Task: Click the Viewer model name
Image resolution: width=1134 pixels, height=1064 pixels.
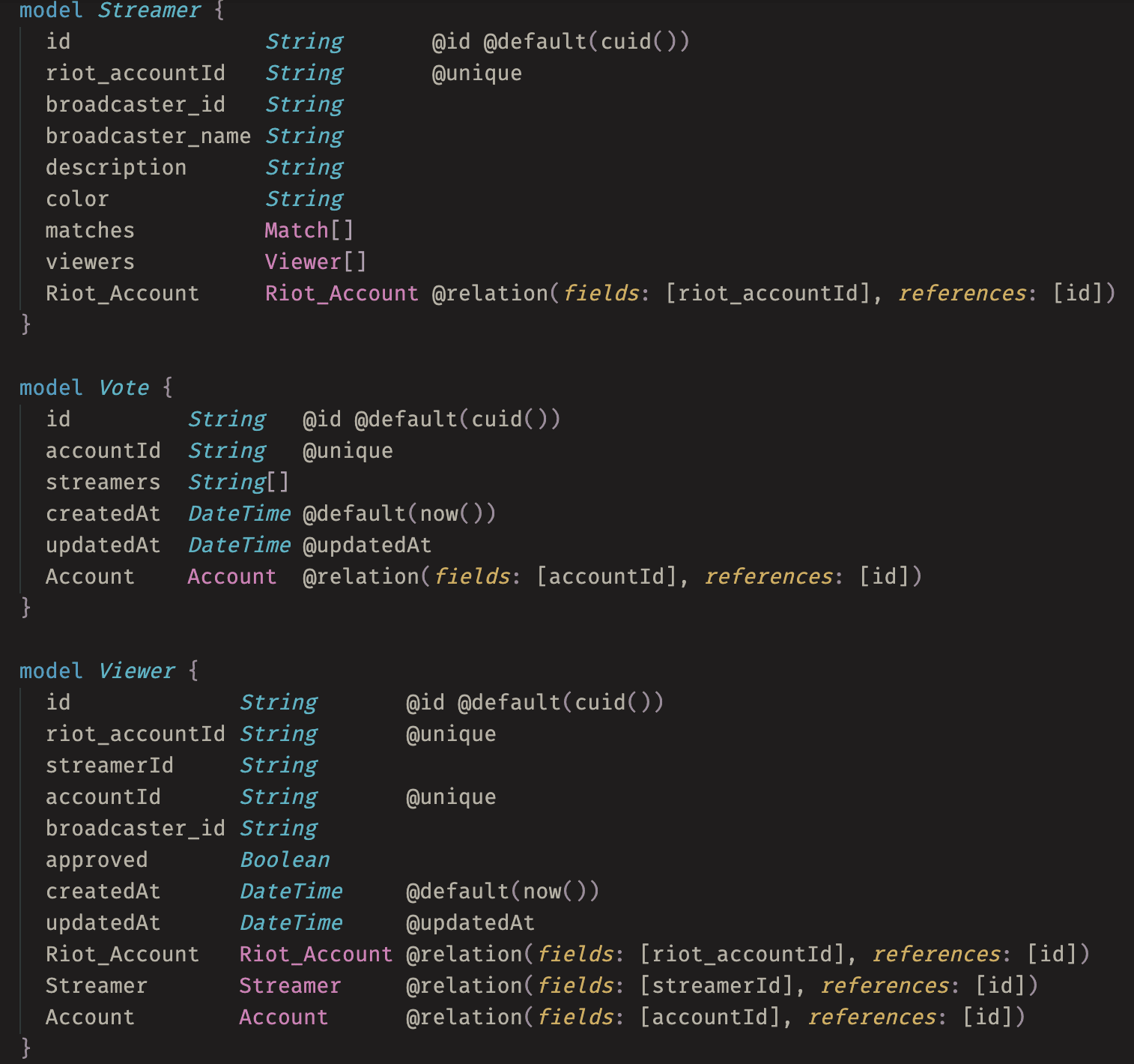Action: pos(137,671)
